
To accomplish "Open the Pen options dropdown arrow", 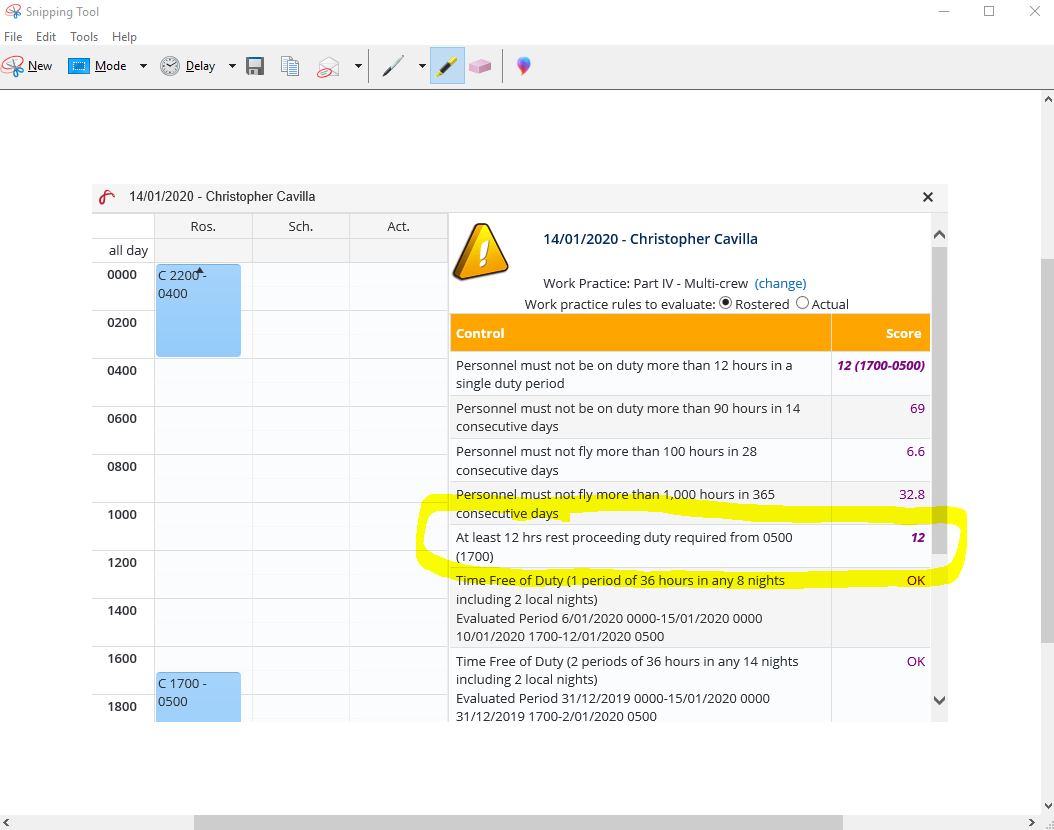I will click(x=422, y=66).
